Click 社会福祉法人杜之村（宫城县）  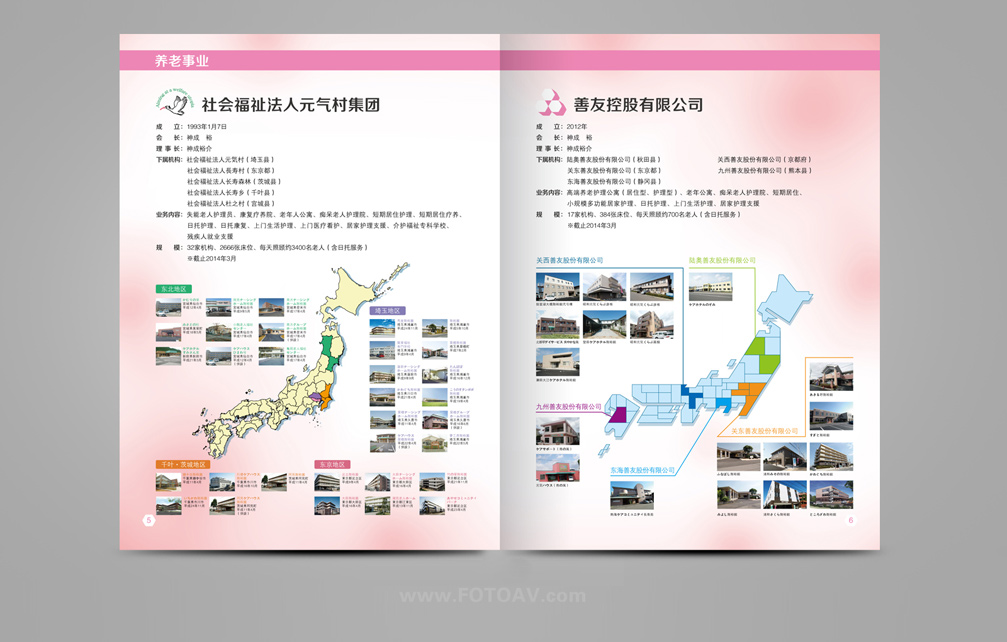click(231, 204)
